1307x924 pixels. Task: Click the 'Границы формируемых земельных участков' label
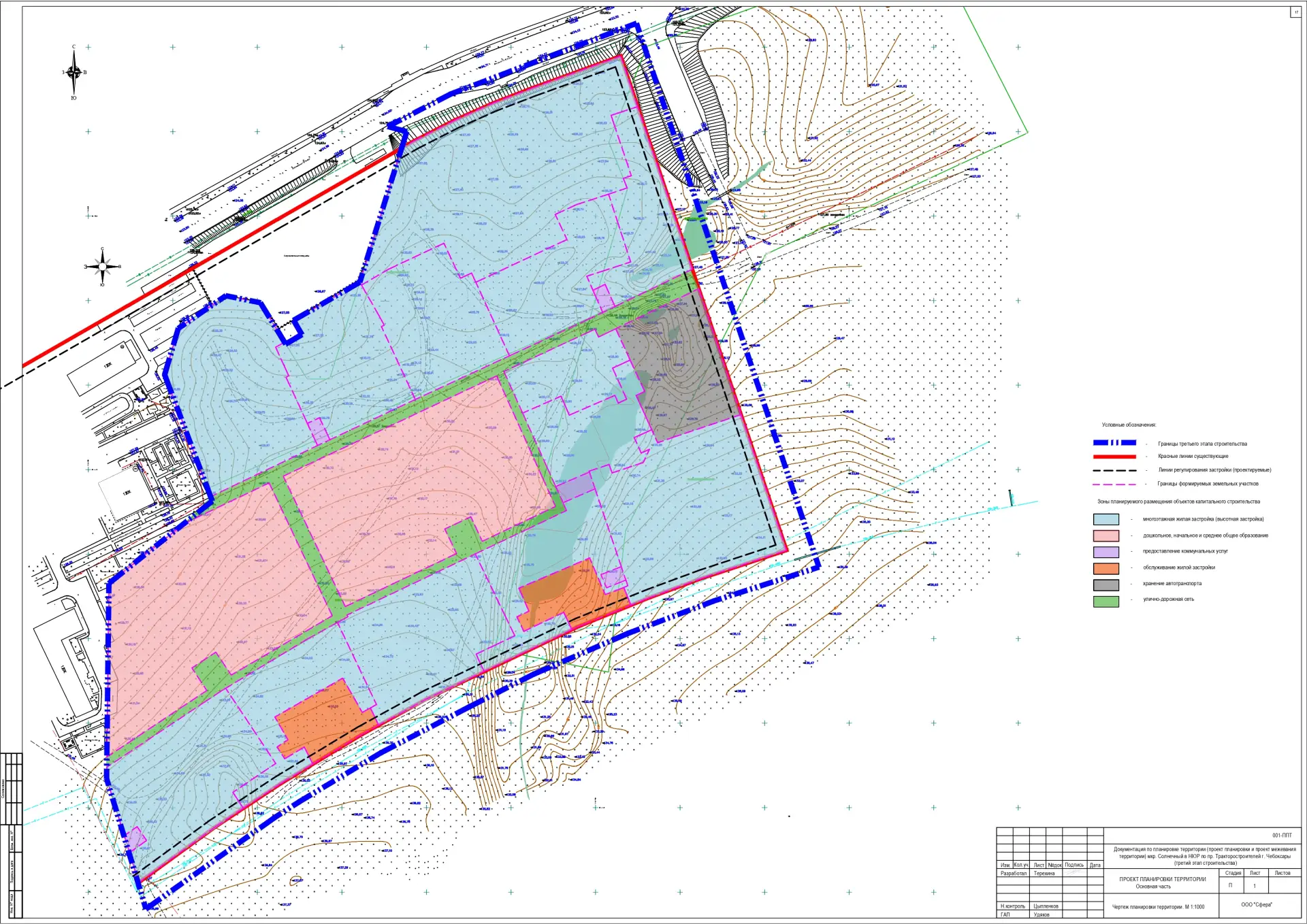1208,484
